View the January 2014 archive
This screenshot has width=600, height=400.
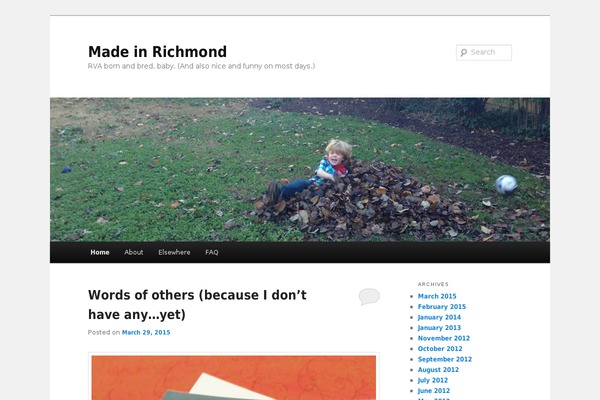point(439,317)
